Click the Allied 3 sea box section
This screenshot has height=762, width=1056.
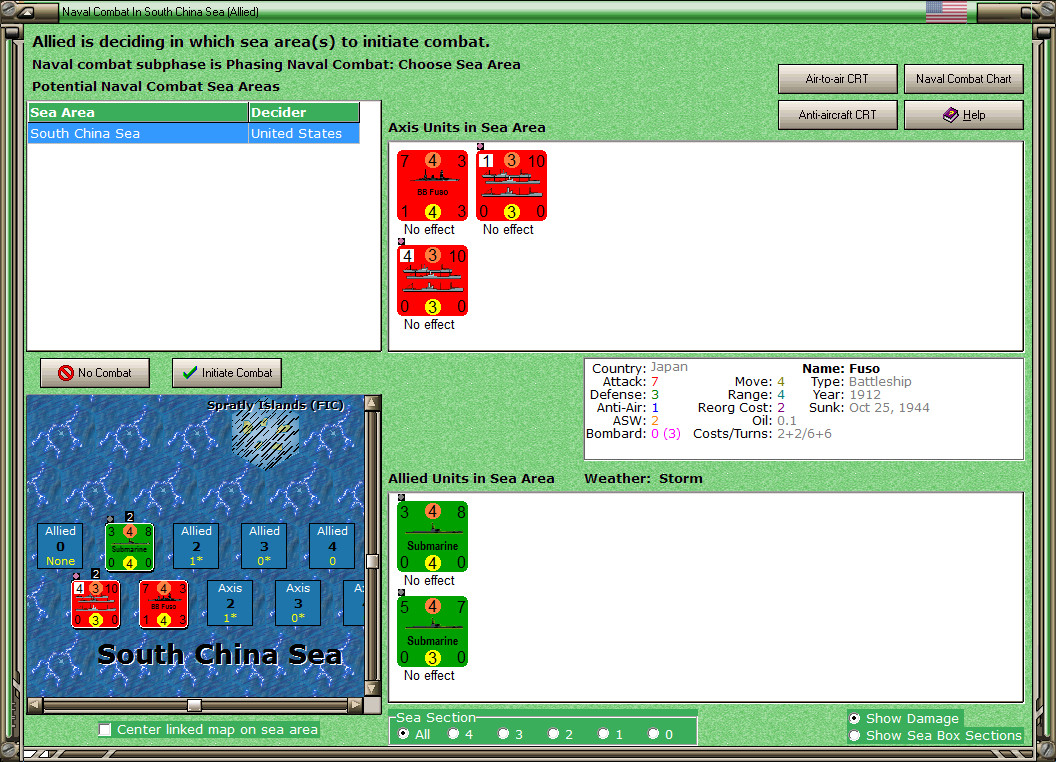coord(264,546)
